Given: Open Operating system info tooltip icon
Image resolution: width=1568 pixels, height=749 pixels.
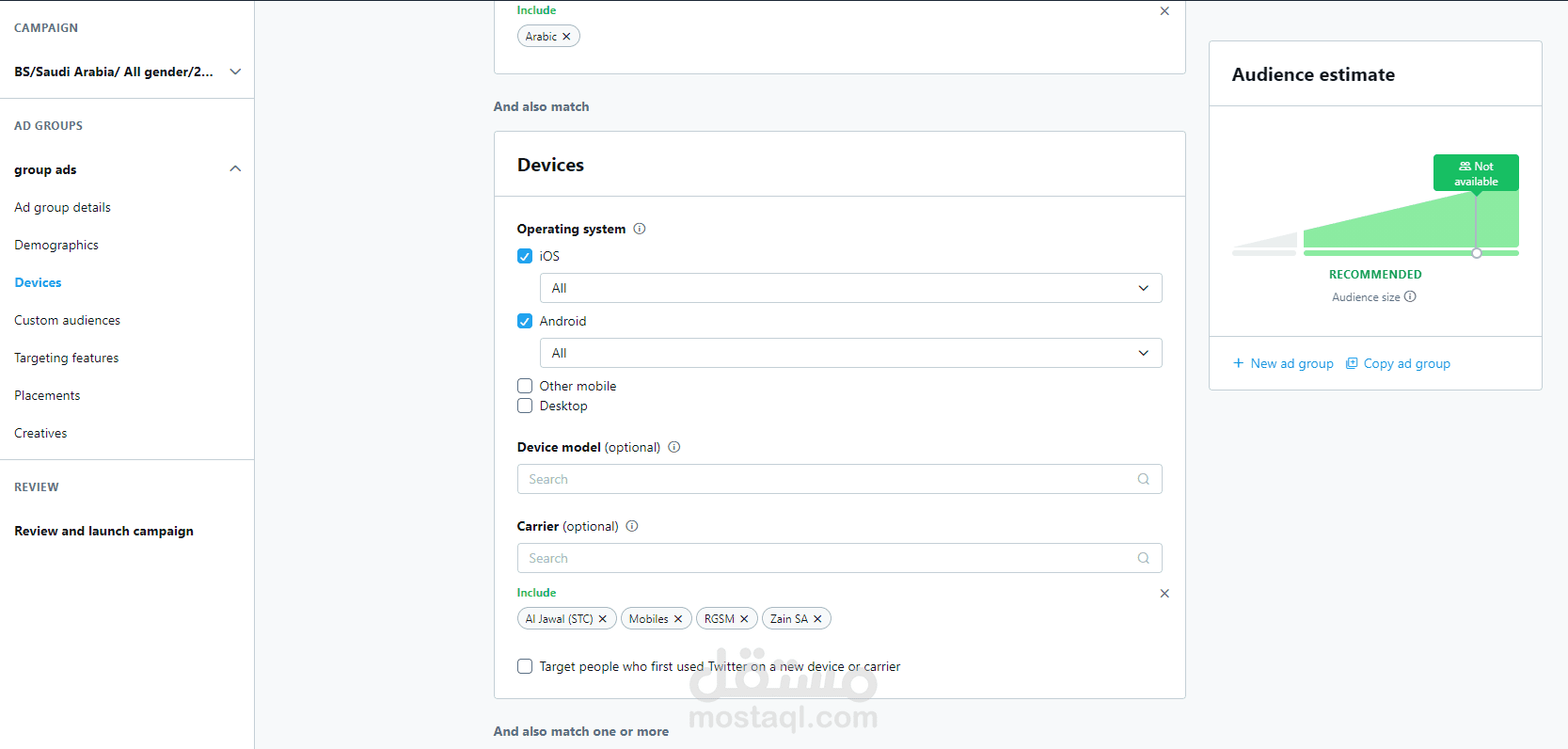Looking at the screenshot, I should click(x=640, y=229).
